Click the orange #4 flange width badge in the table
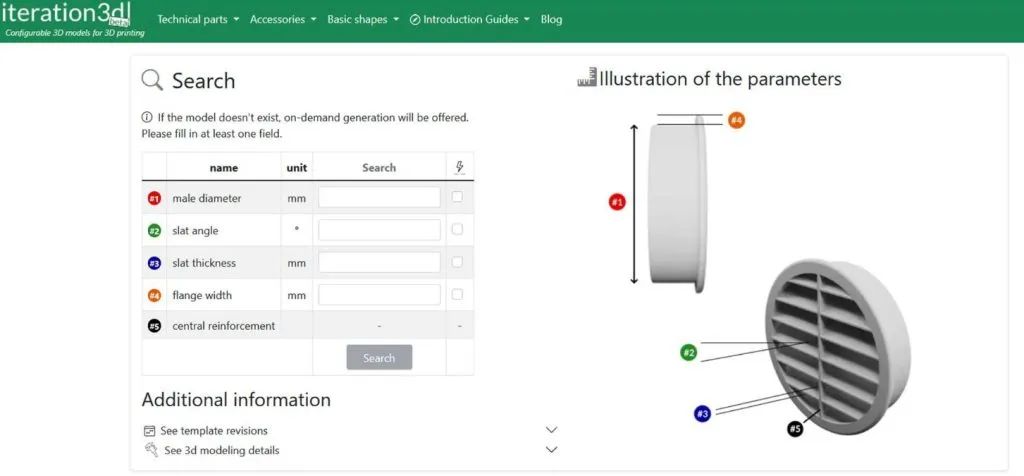Screen dimensions: 1024x476 tap(154, 295)
